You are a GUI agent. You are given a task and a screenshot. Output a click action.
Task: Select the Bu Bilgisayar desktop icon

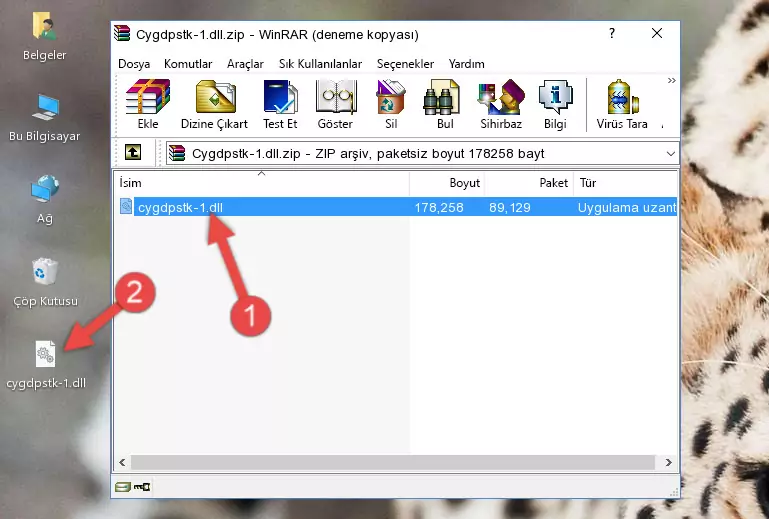[x=44, y=118]
